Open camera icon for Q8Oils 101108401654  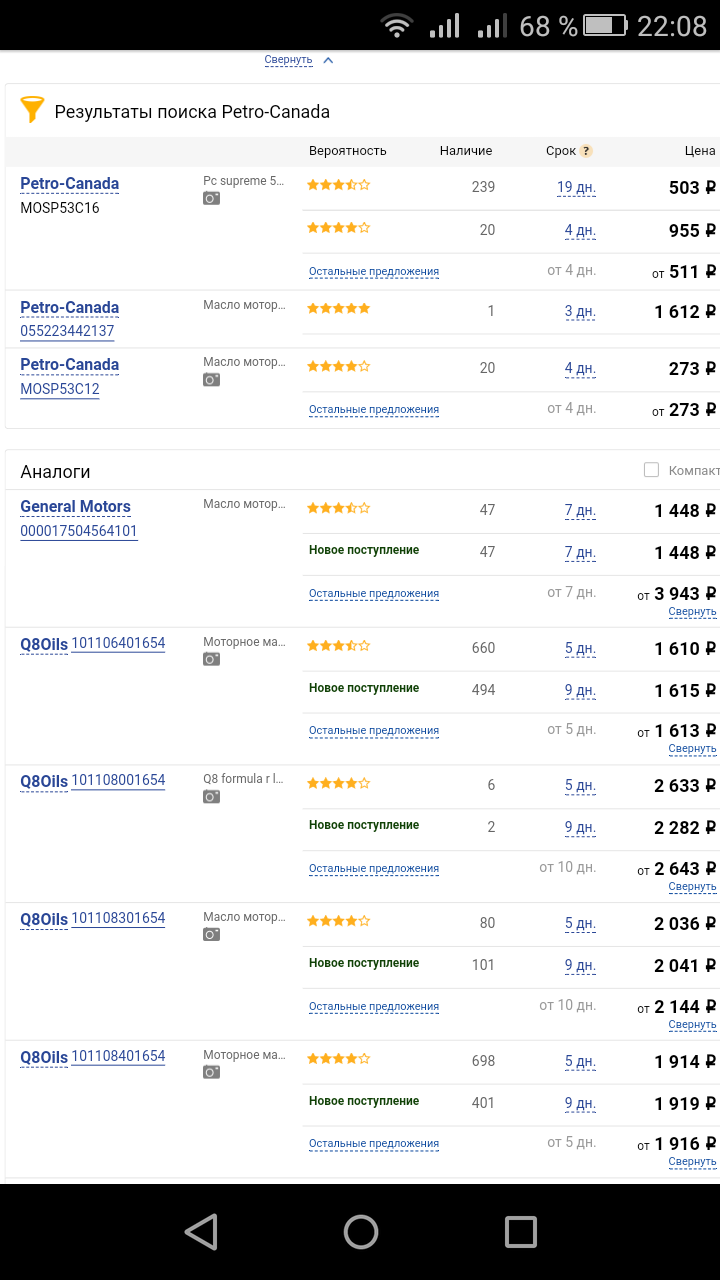click(x=211, y=1073)
